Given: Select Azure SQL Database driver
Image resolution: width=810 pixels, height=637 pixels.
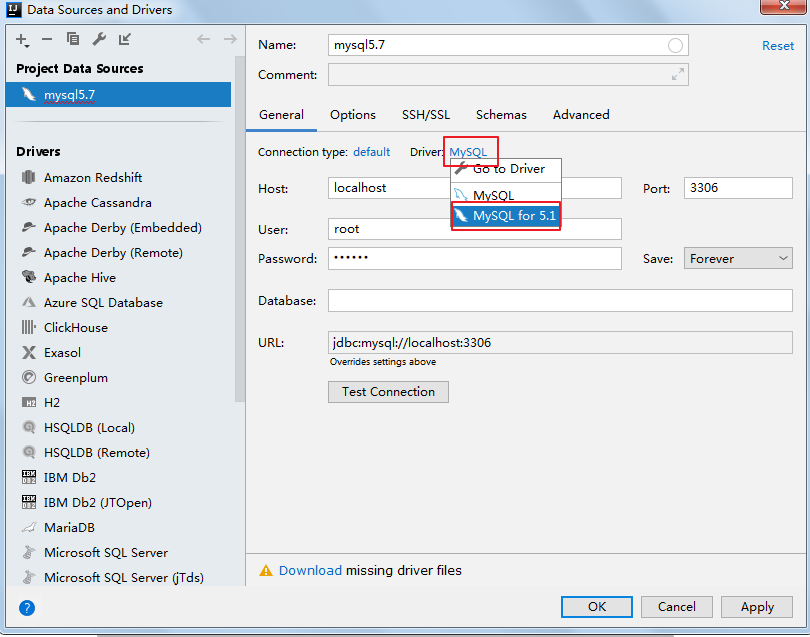Looking at the screenshot, I should tap(103, 303).
